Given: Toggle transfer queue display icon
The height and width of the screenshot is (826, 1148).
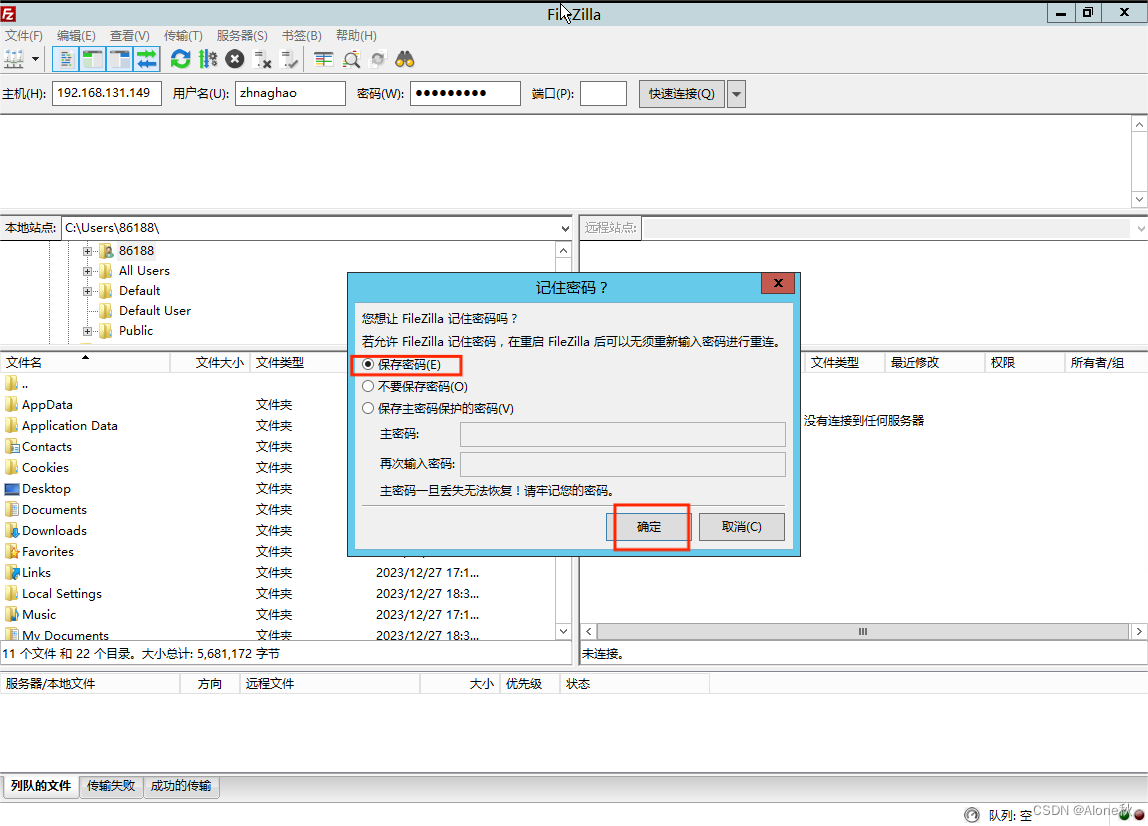Looking at the screenshot, I should point(146,59).
